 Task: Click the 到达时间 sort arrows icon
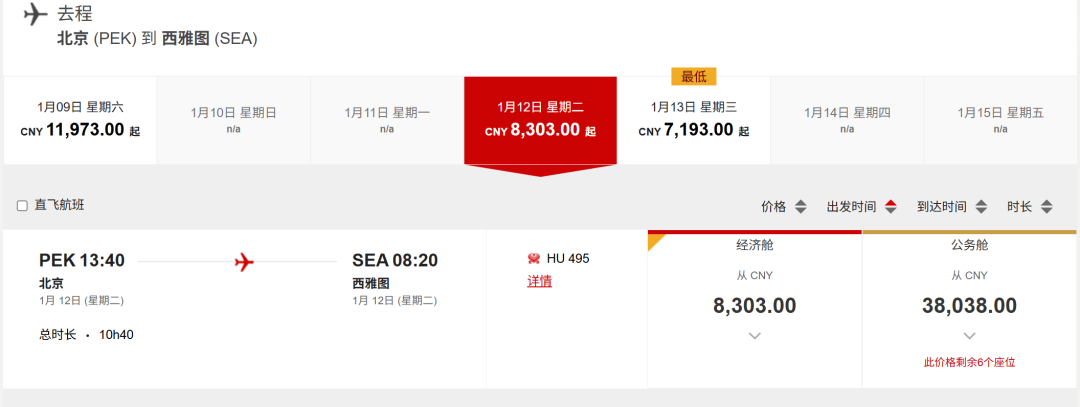point(981,206)
